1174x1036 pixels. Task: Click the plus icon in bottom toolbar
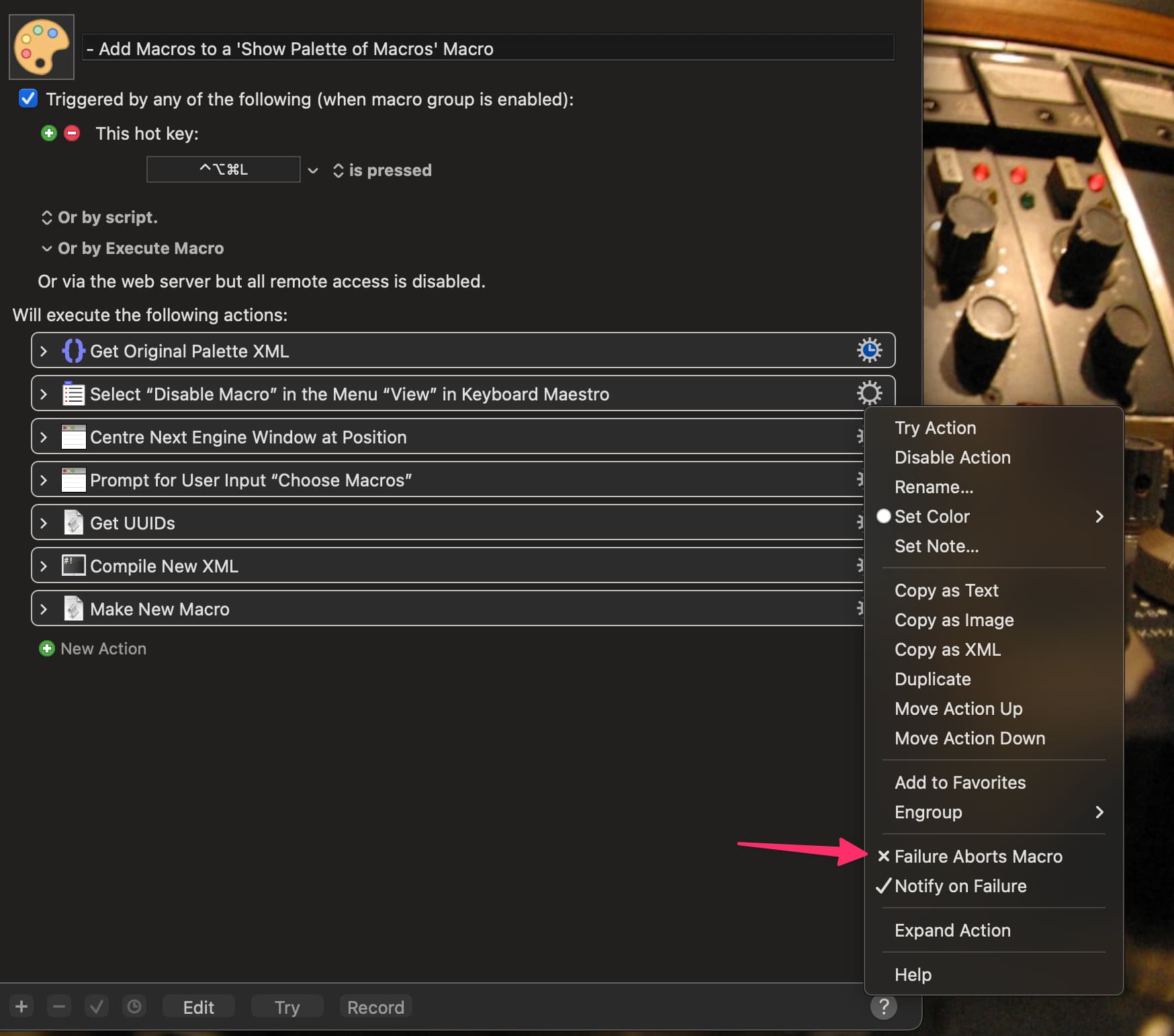click(x=21, y=1006)
